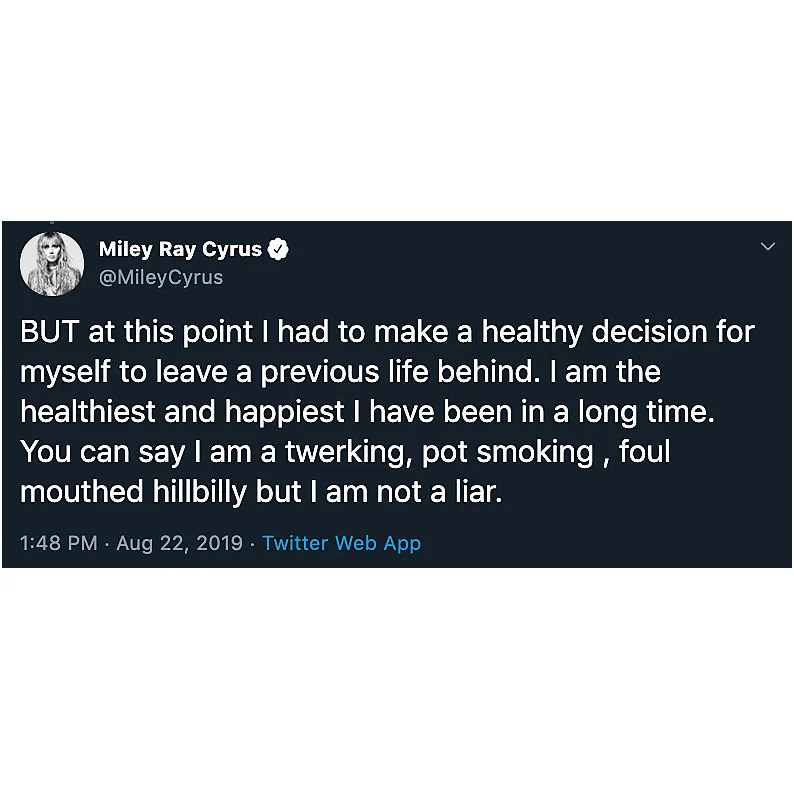Screen dimensions: 794x790
Task: Click the Aug 22, 2019 date
Action: (180, 543)
